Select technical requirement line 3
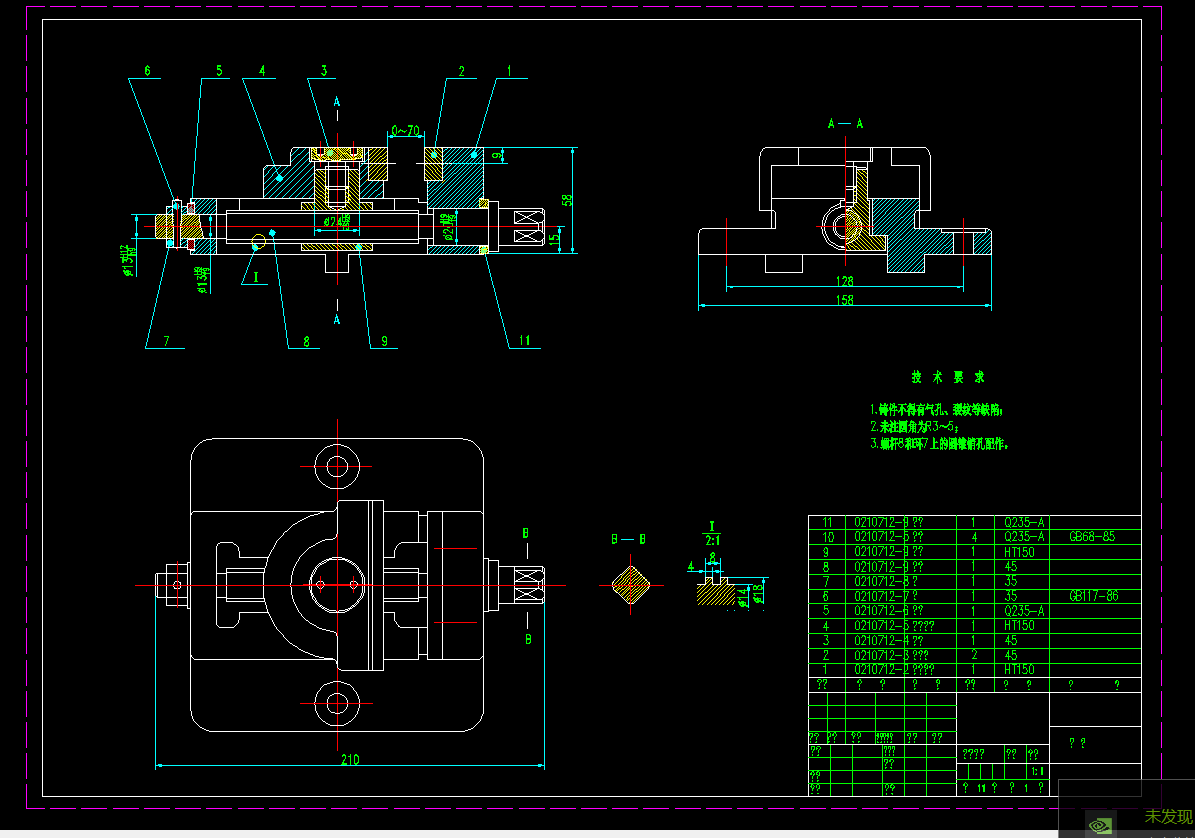The image size is (1195, 838). 940,443
